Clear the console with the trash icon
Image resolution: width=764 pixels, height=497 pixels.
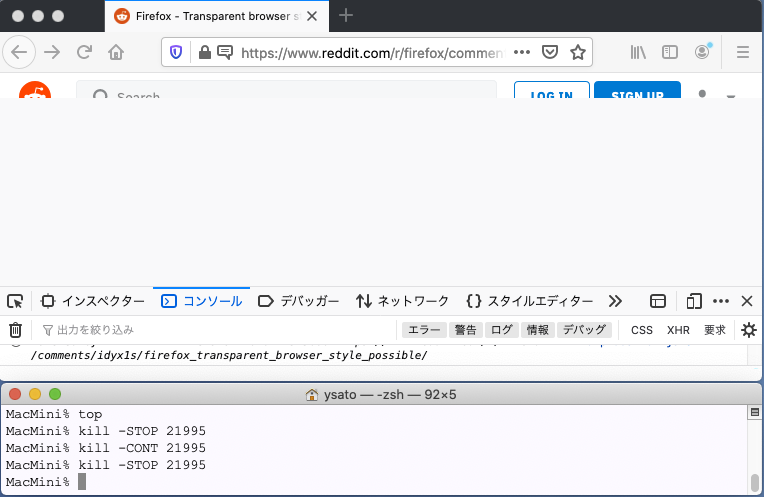(x=15, y=330)
